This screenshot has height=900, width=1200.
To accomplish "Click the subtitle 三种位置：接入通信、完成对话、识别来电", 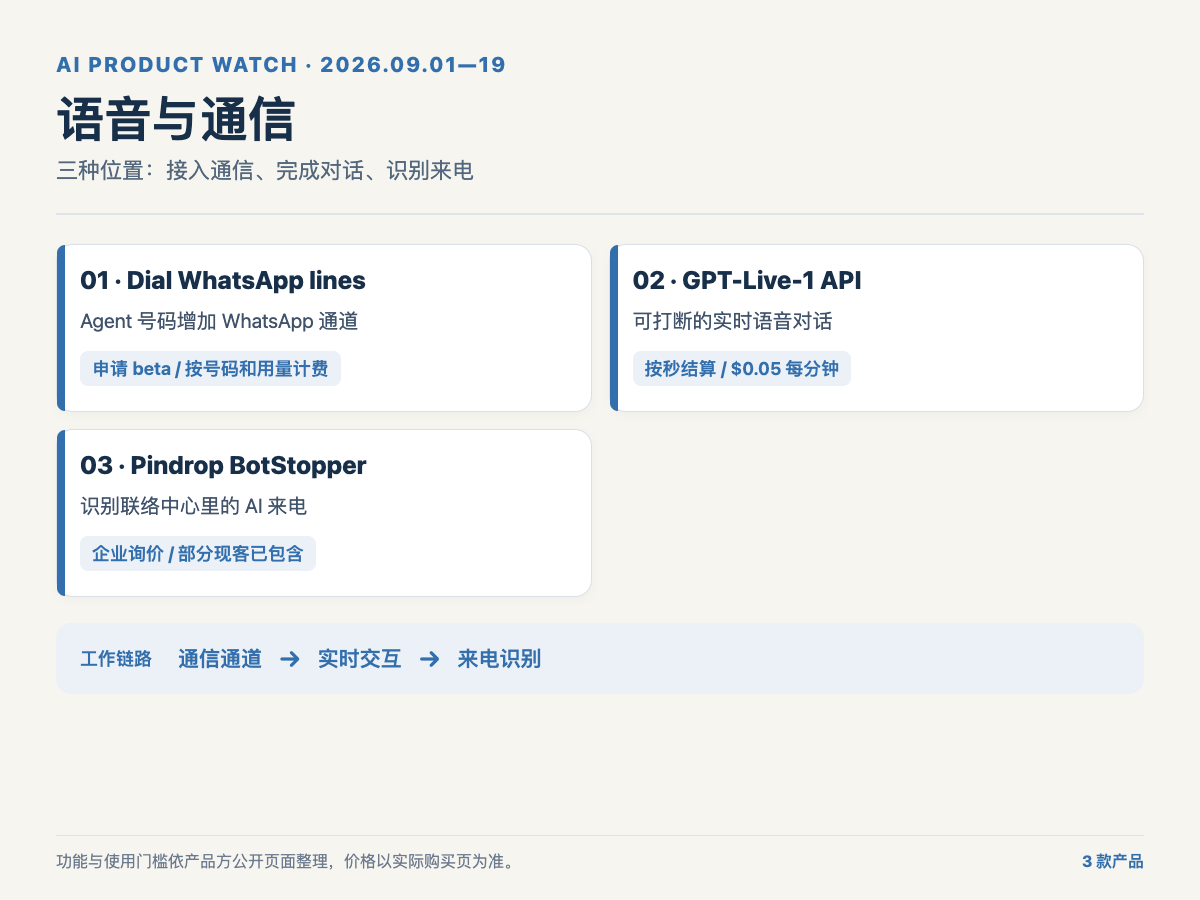I will [265, 171].
